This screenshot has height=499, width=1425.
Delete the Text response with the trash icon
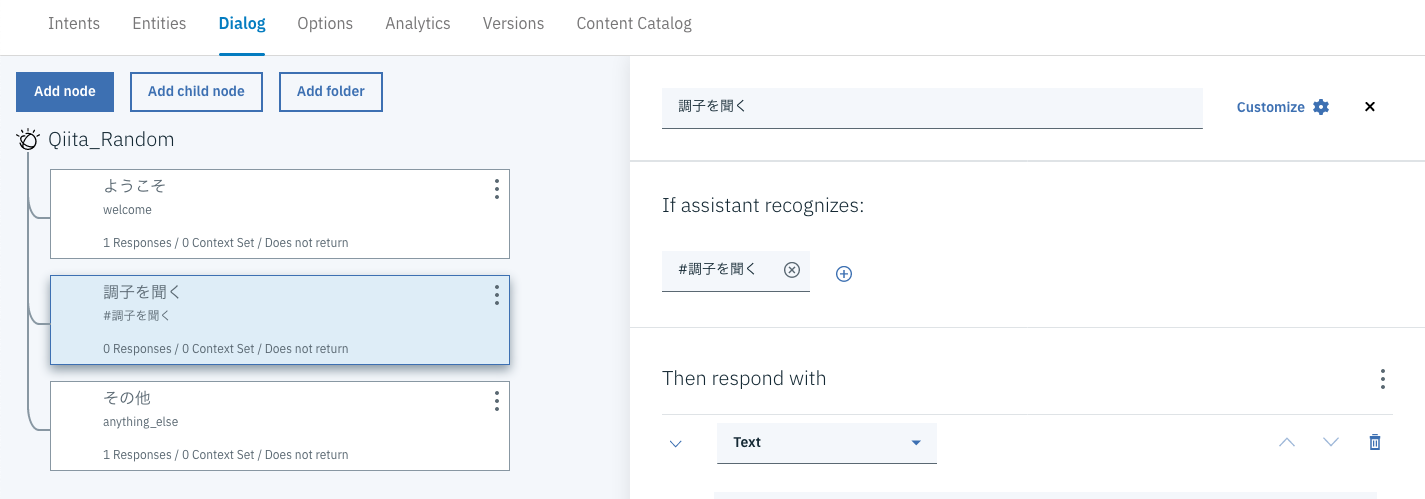[1375, 442]
